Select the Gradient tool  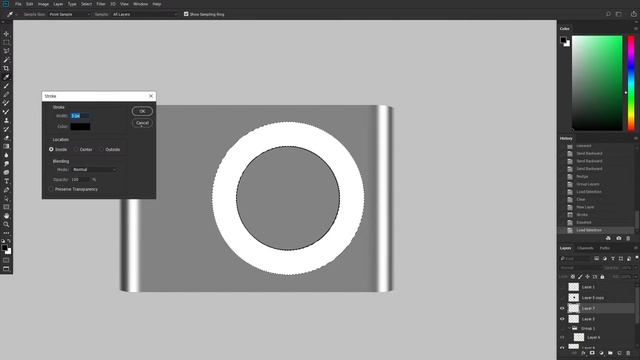click(6, 147)
